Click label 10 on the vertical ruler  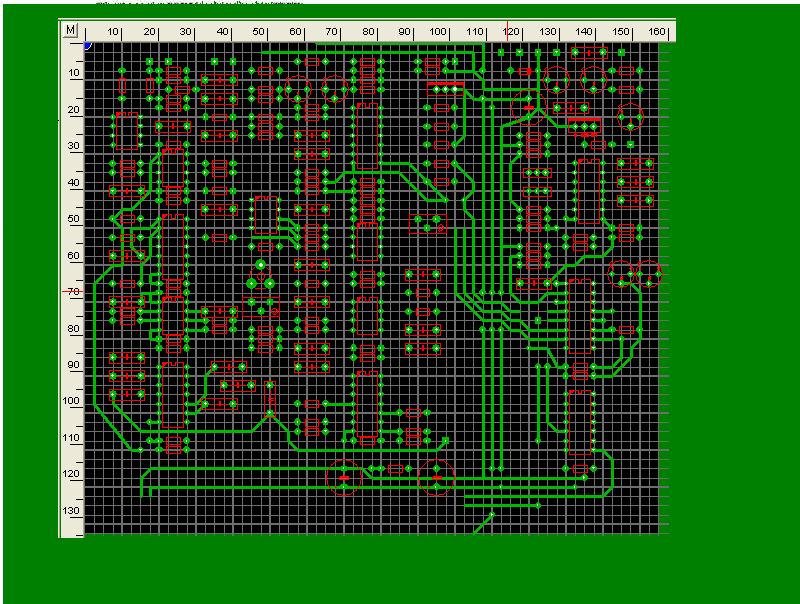coord(74,73)
